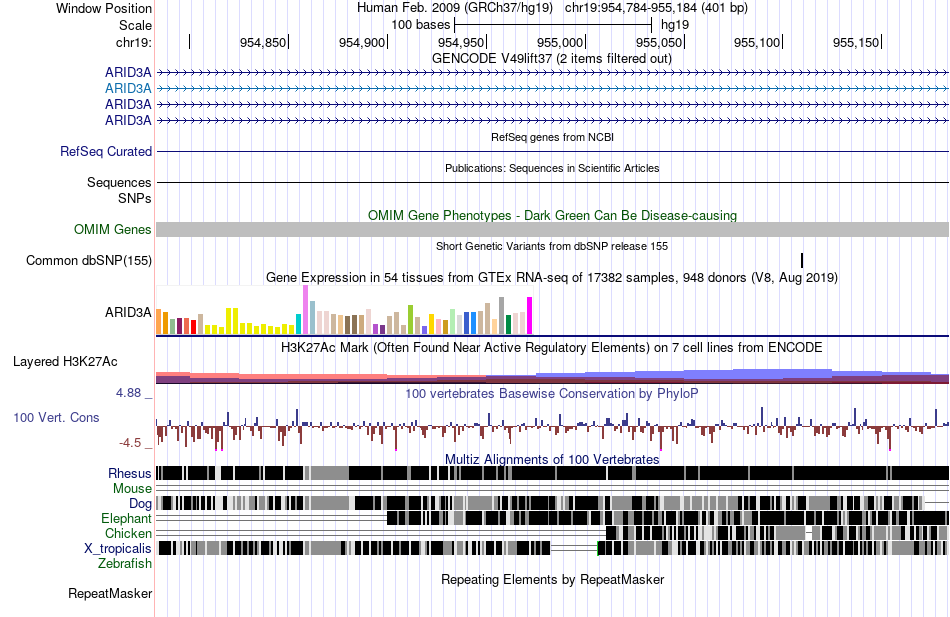Click the 955,150 ruler position
The height and width of the screenshot is (617, 950).
coord(855,42)
